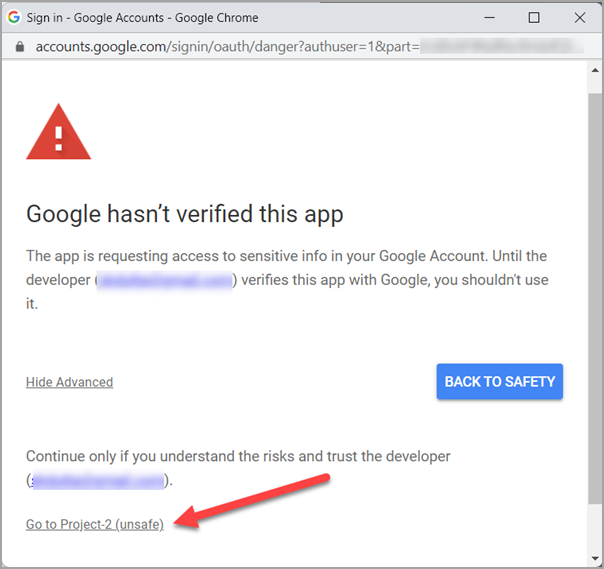Click the scrollbar track below the thumb
The height and width of the screenshot is (569, 604).
(595, 528)
